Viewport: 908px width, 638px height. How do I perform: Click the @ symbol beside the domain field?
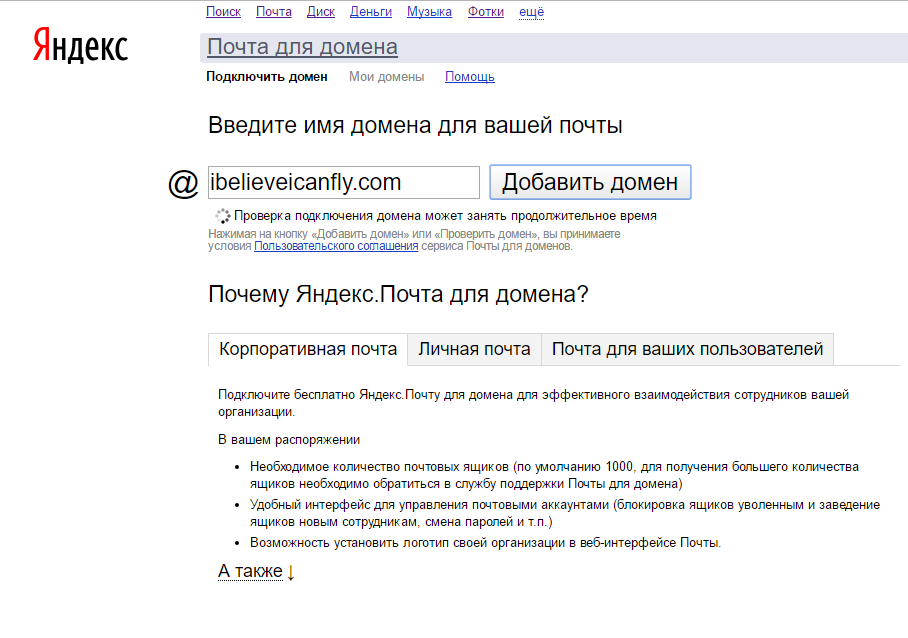tap(184, 184)
